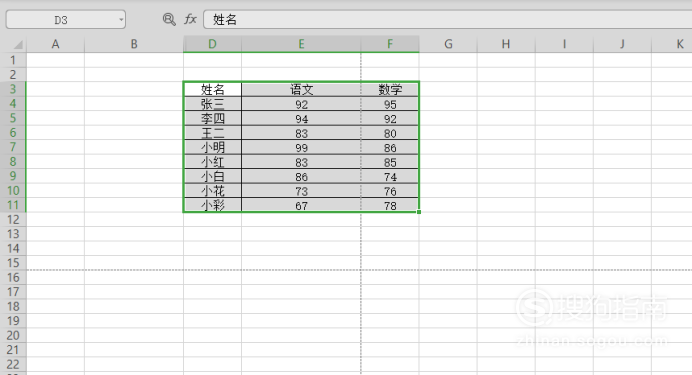The image size is (692, 375).
Task: Click 小明's 语文 score 99
Action: [301, 147]
